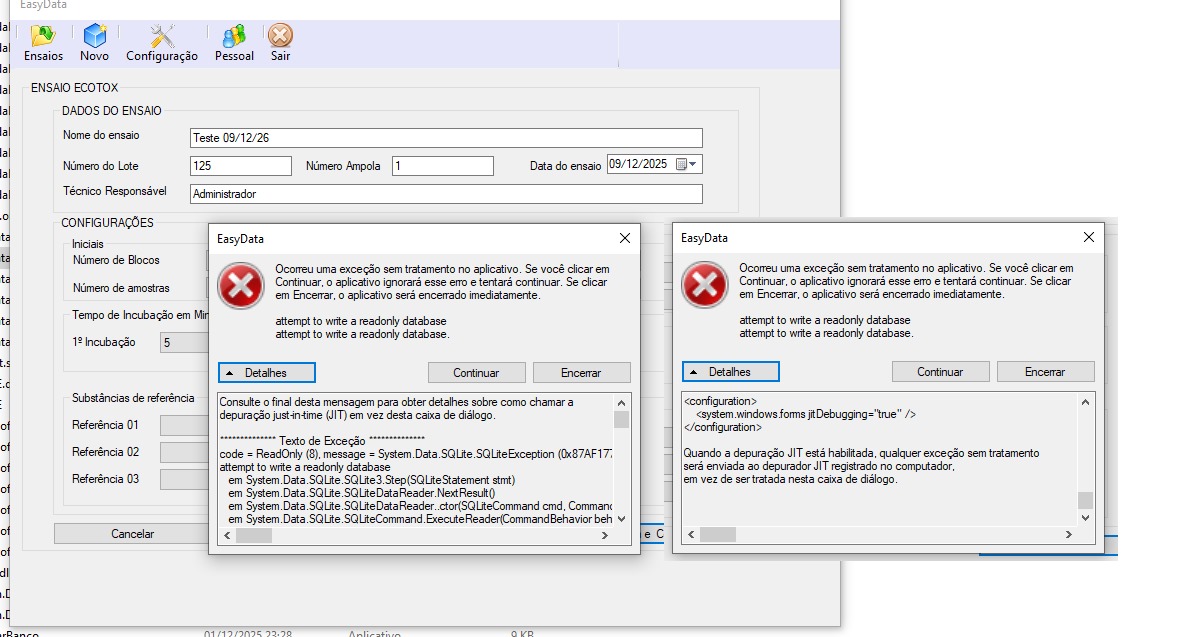Screen dimensions: 1177x637
Task: Collapse Detalhes in the right error dialog
Action: (x=731, y=372)
